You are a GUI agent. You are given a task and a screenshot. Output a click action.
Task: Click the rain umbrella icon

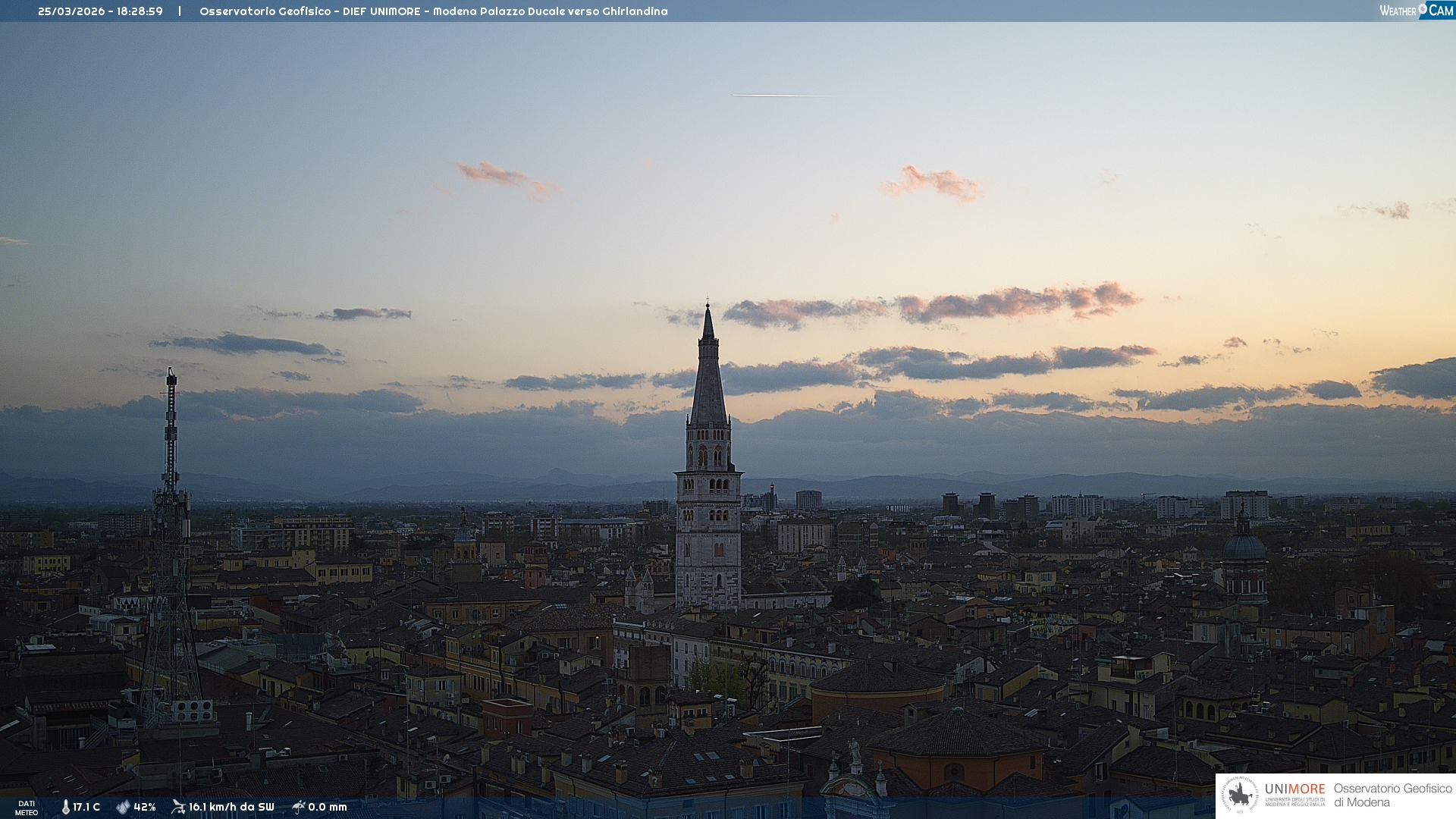coord(298,807)
